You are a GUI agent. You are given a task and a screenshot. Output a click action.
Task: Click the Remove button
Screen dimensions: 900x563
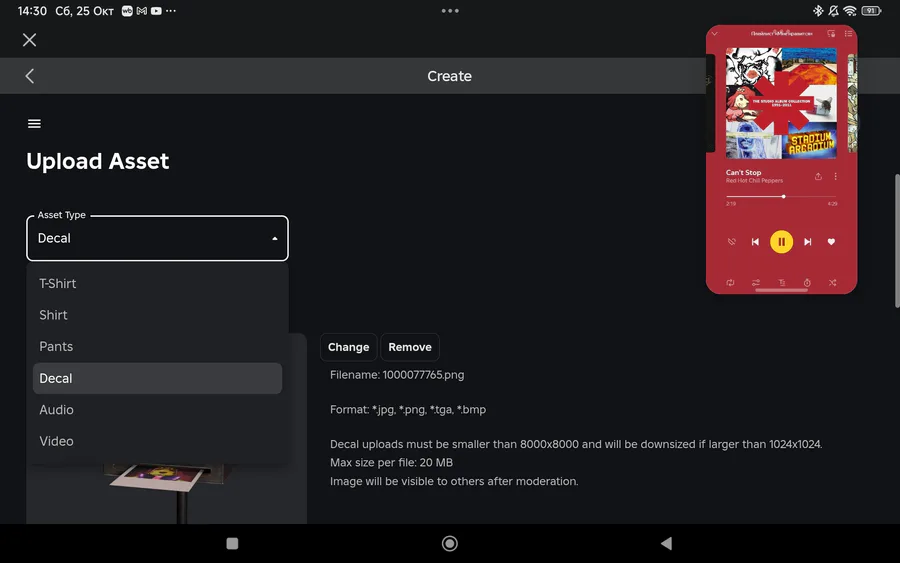click(410, 347)
